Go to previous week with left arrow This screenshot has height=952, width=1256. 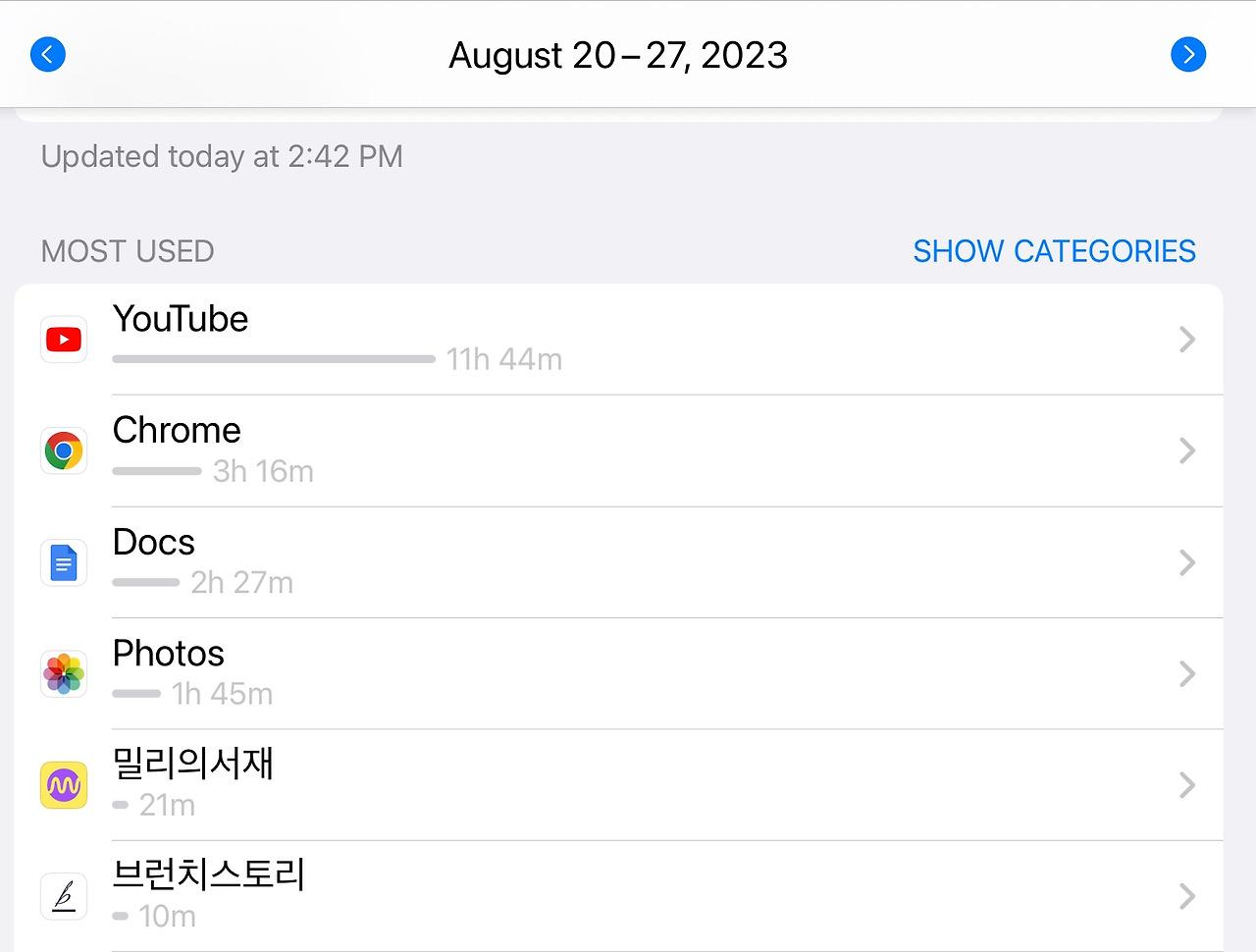coord(48,54)
